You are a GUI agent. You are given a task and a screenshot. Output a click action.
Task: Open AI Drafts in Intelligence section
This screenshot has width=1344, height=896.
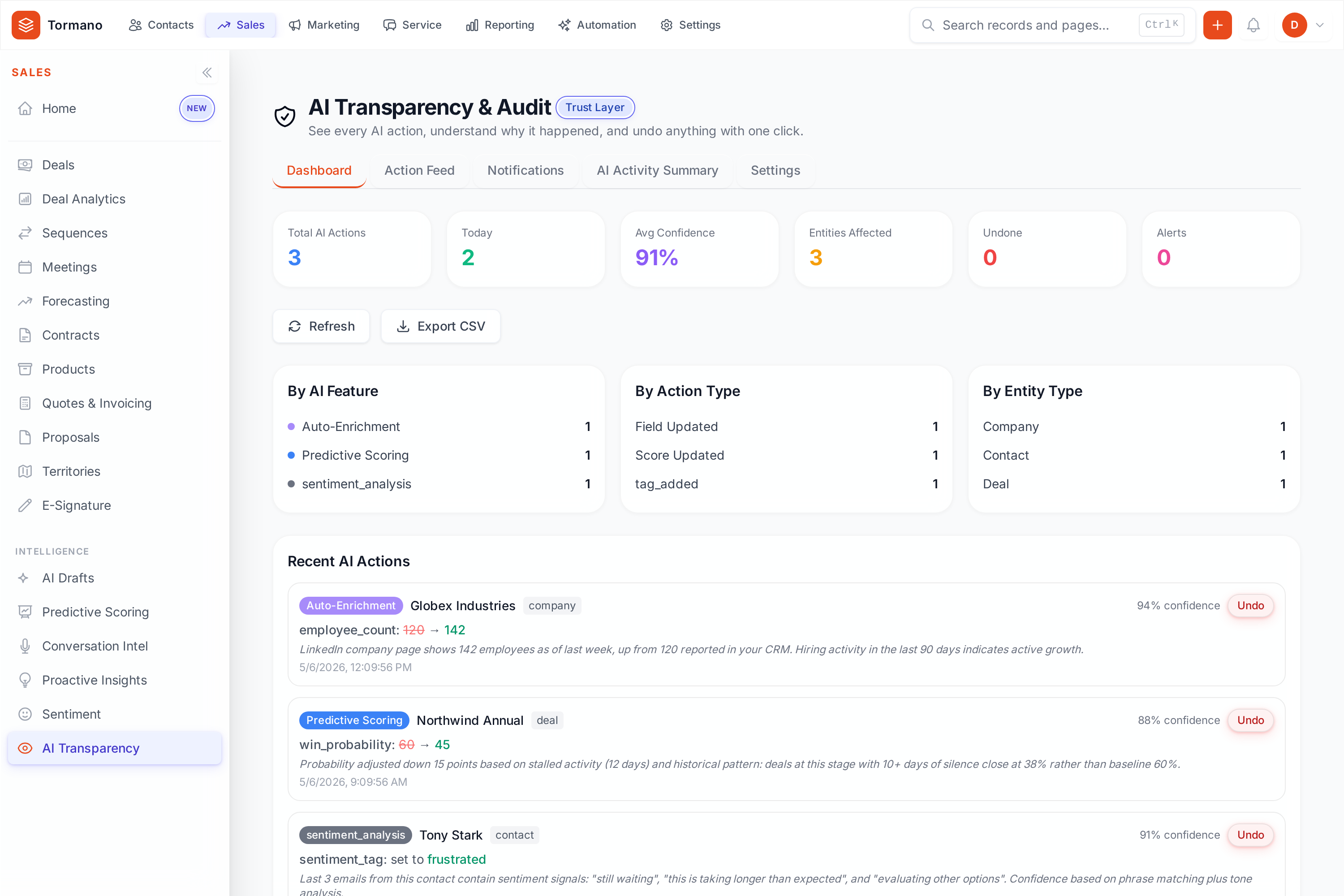(x=115, y=578)
